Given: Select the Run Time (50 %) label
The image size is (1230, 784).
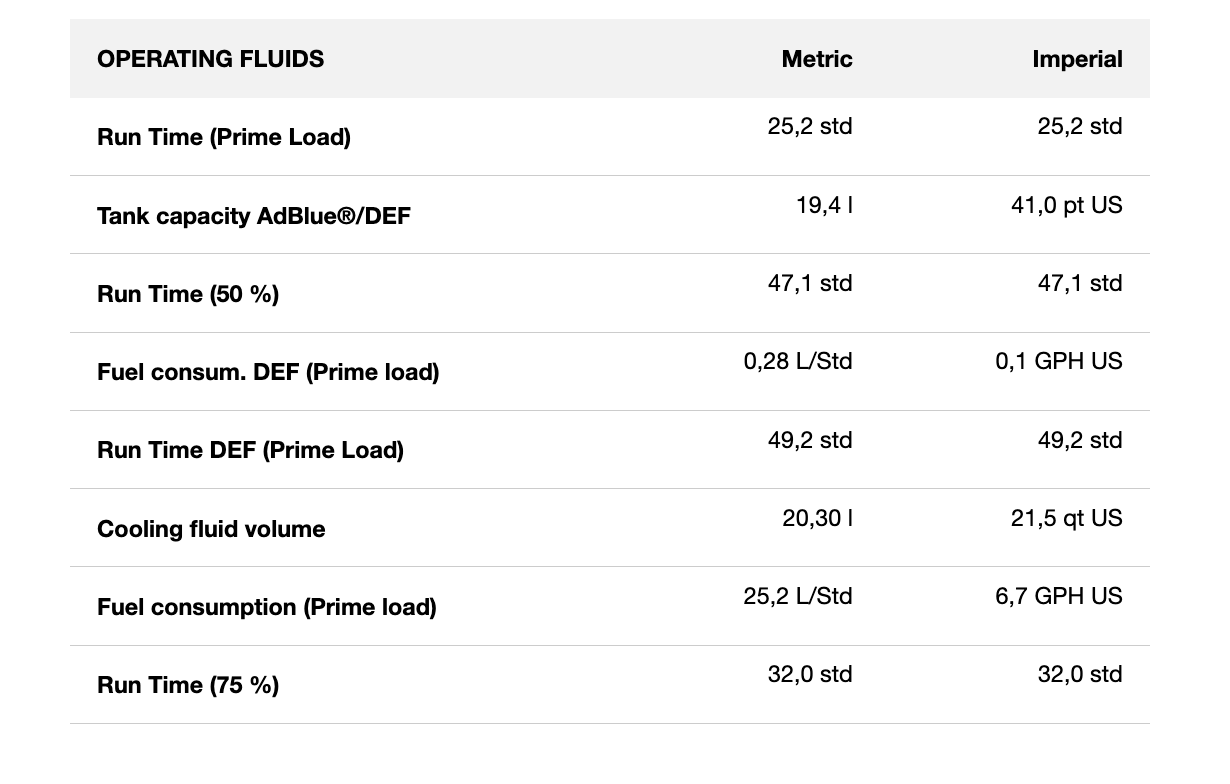Looking at the screenshot, I should pos(187,294).
